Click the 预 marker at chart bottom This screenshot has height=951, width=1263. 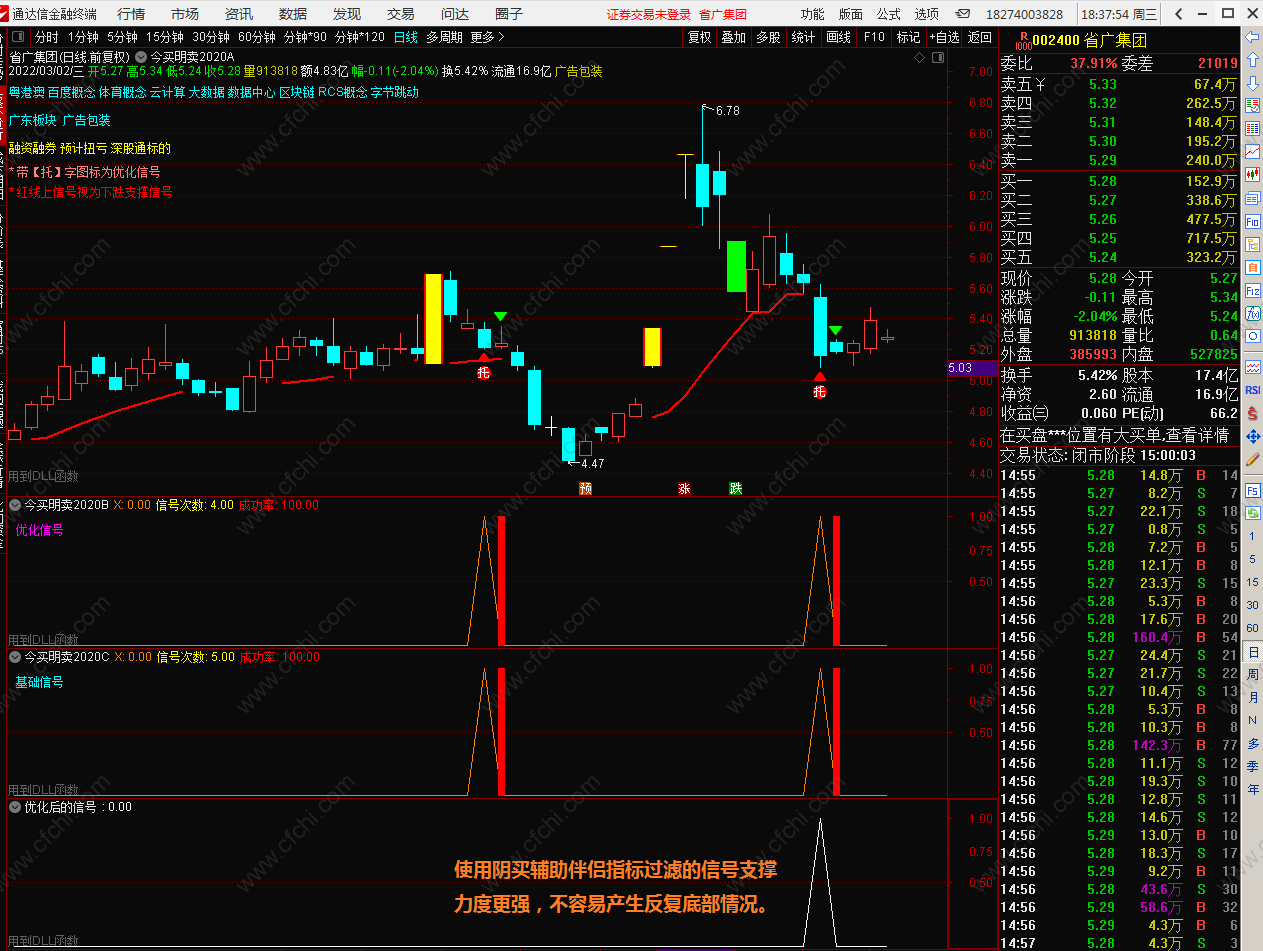tap(585, 489)
